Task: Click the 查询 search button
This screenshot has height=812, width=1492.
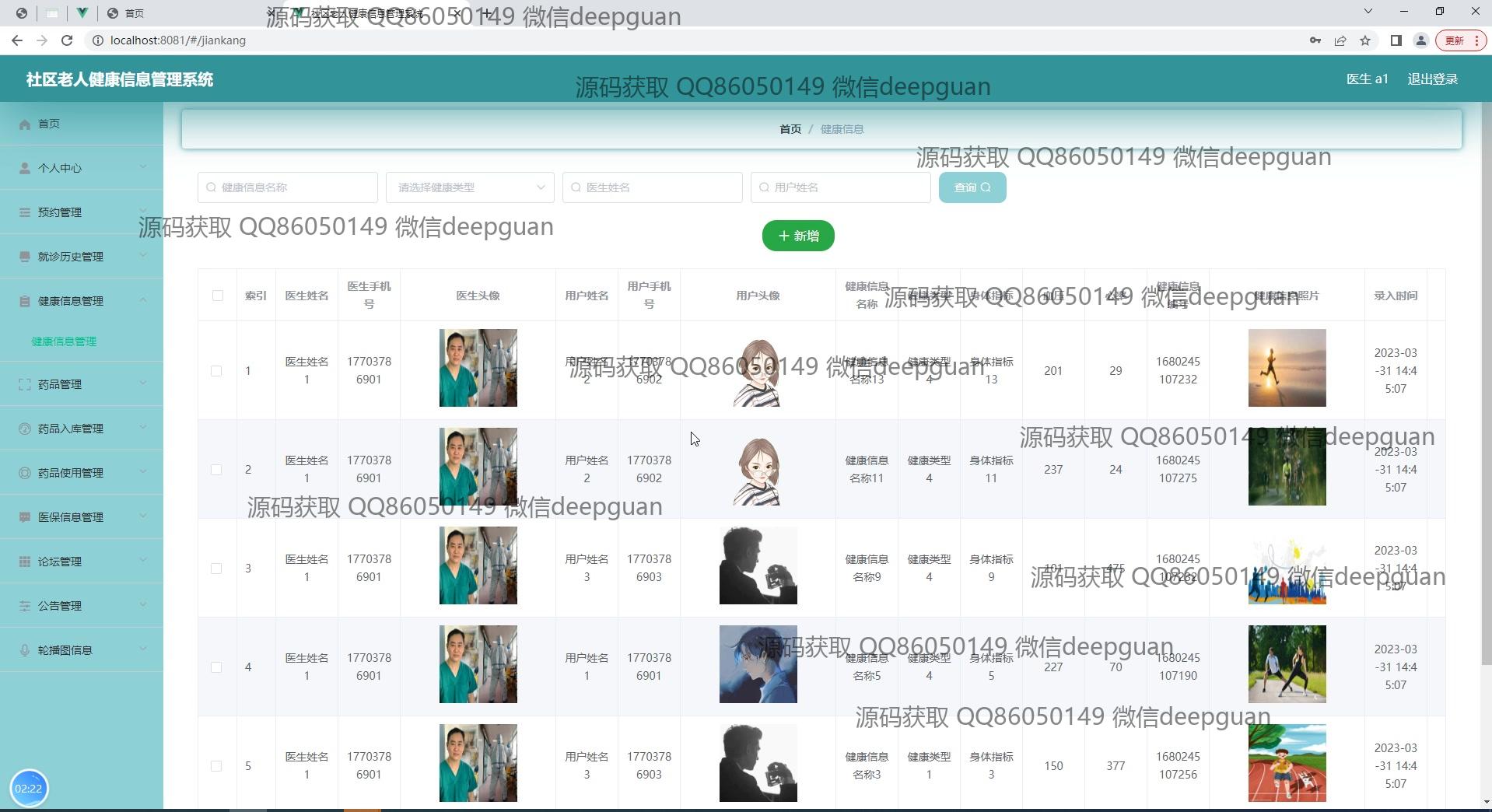Action: click(972, 187)
